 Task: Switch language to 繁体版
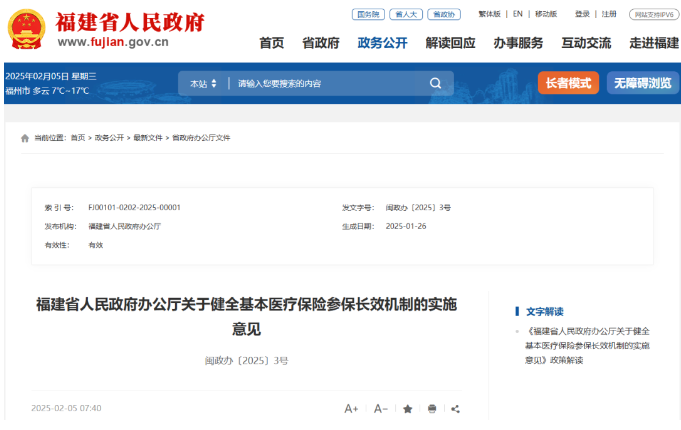tap(489, 14)
